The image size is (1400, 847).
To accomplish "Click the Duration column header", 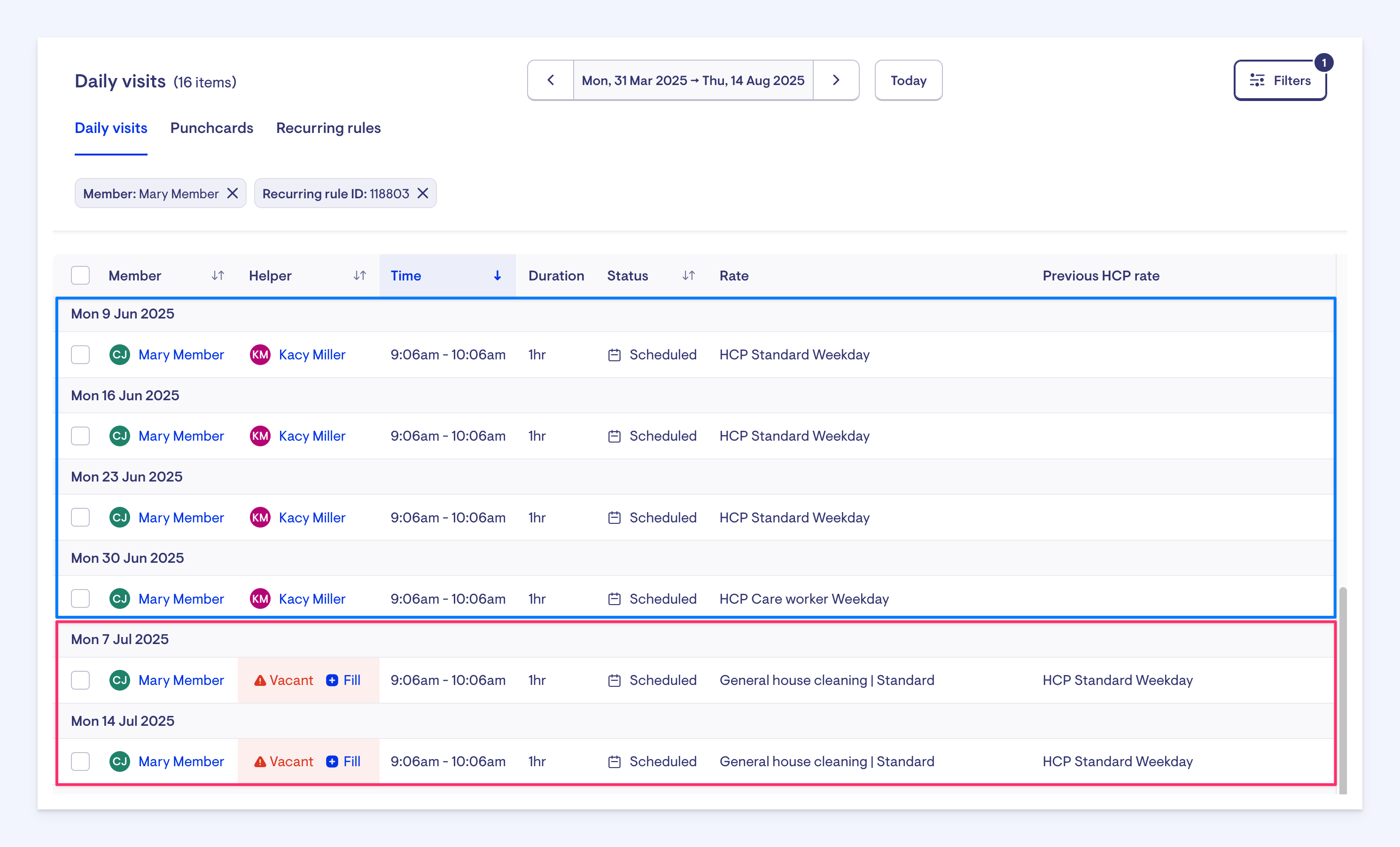I will pos(556,275).
